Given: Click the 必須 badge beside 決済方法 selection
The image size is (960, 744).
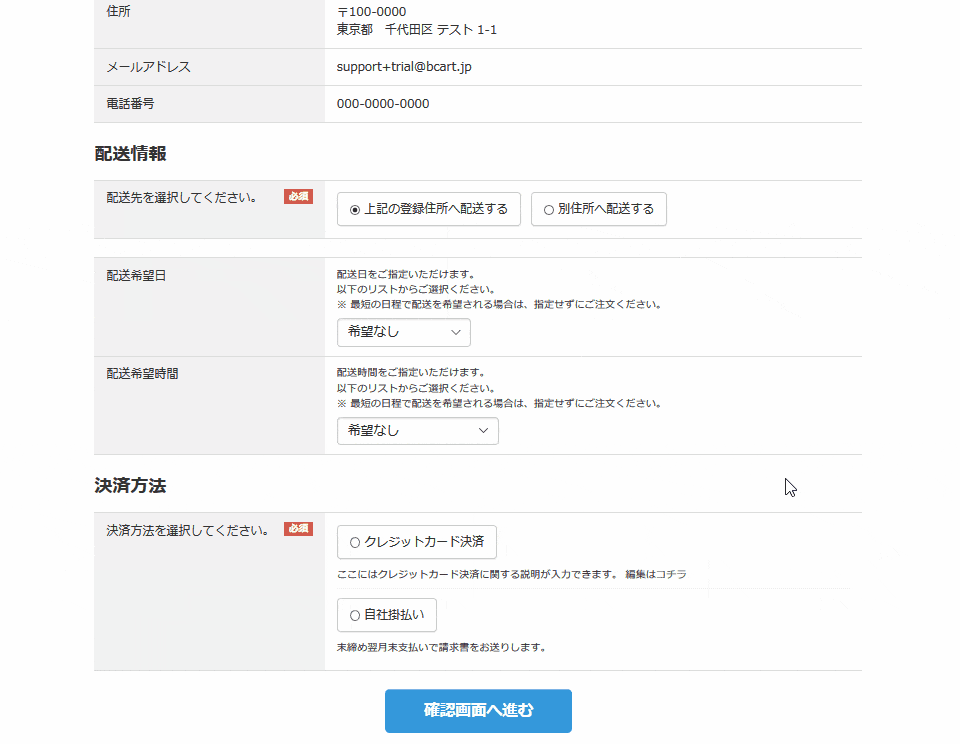Looking at the screenshot, I should [x=298, y=528].
